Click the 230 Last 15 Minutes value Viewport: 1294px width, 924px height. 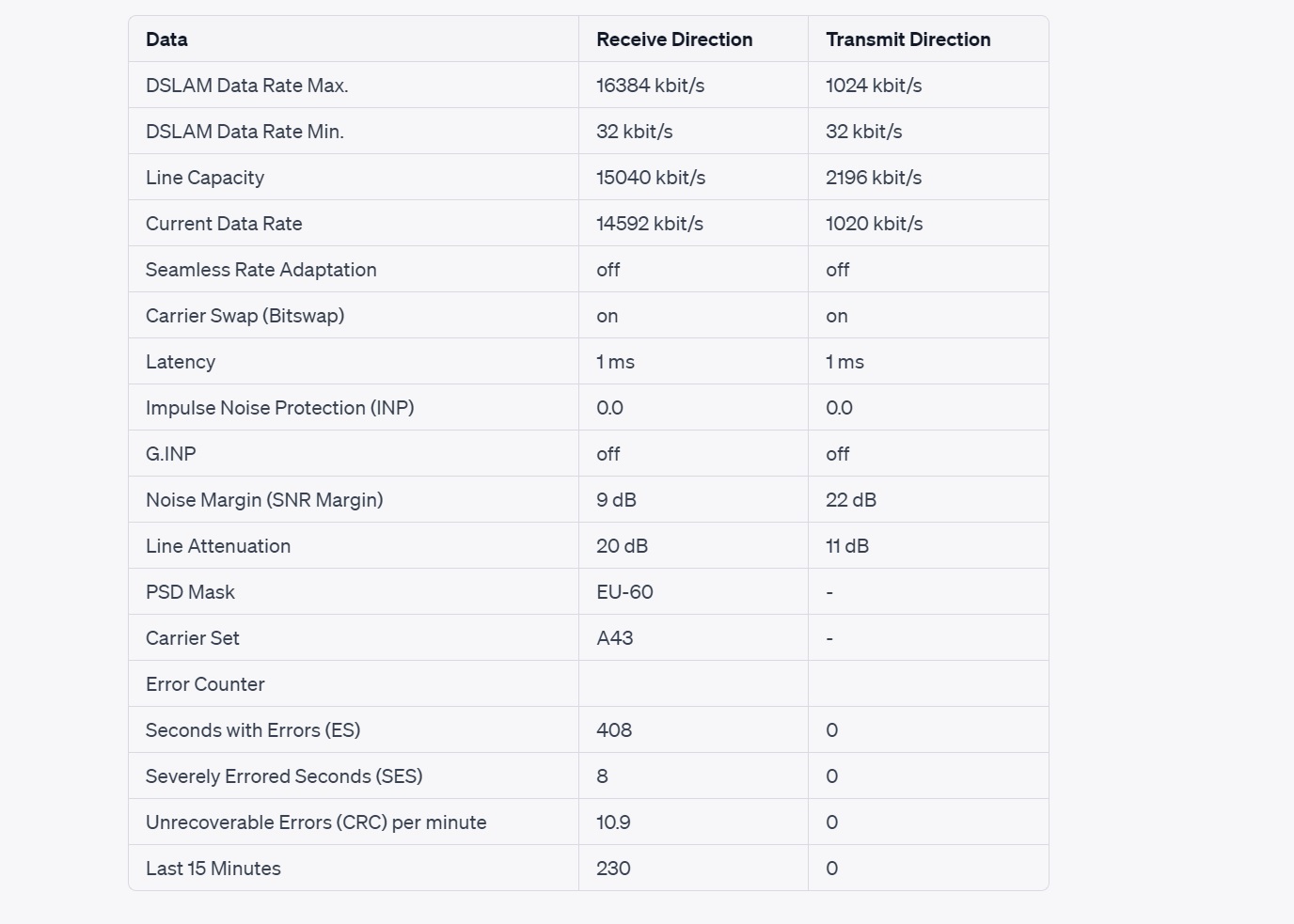click(613, 869)
